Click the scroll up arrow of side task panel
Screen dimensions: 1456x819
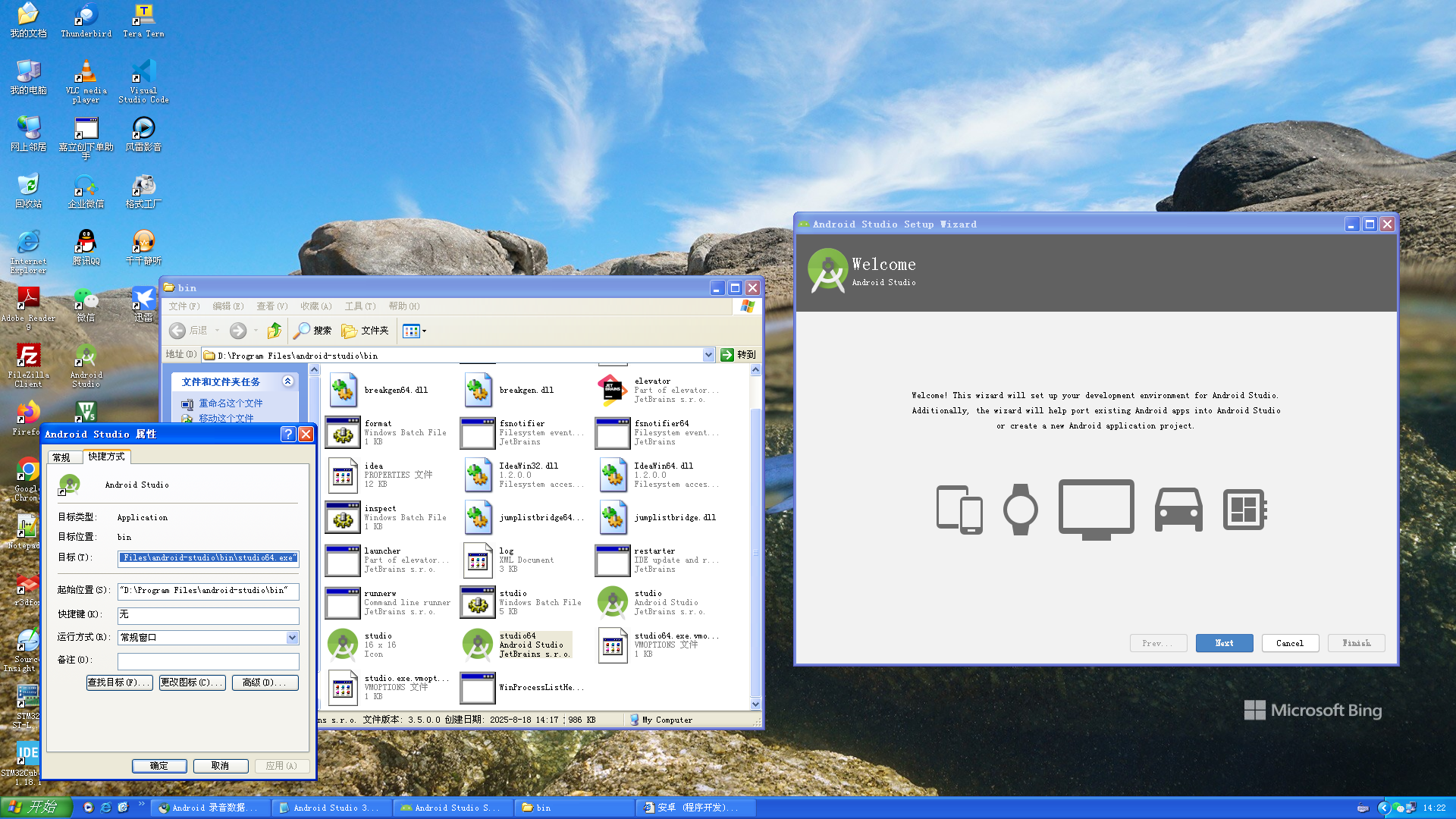coord(315,369)
